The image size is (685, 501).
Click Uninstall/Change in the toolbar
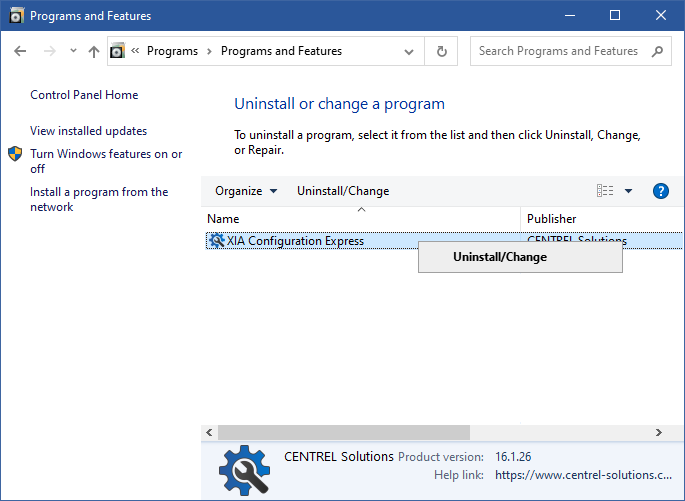pos(343,191)
